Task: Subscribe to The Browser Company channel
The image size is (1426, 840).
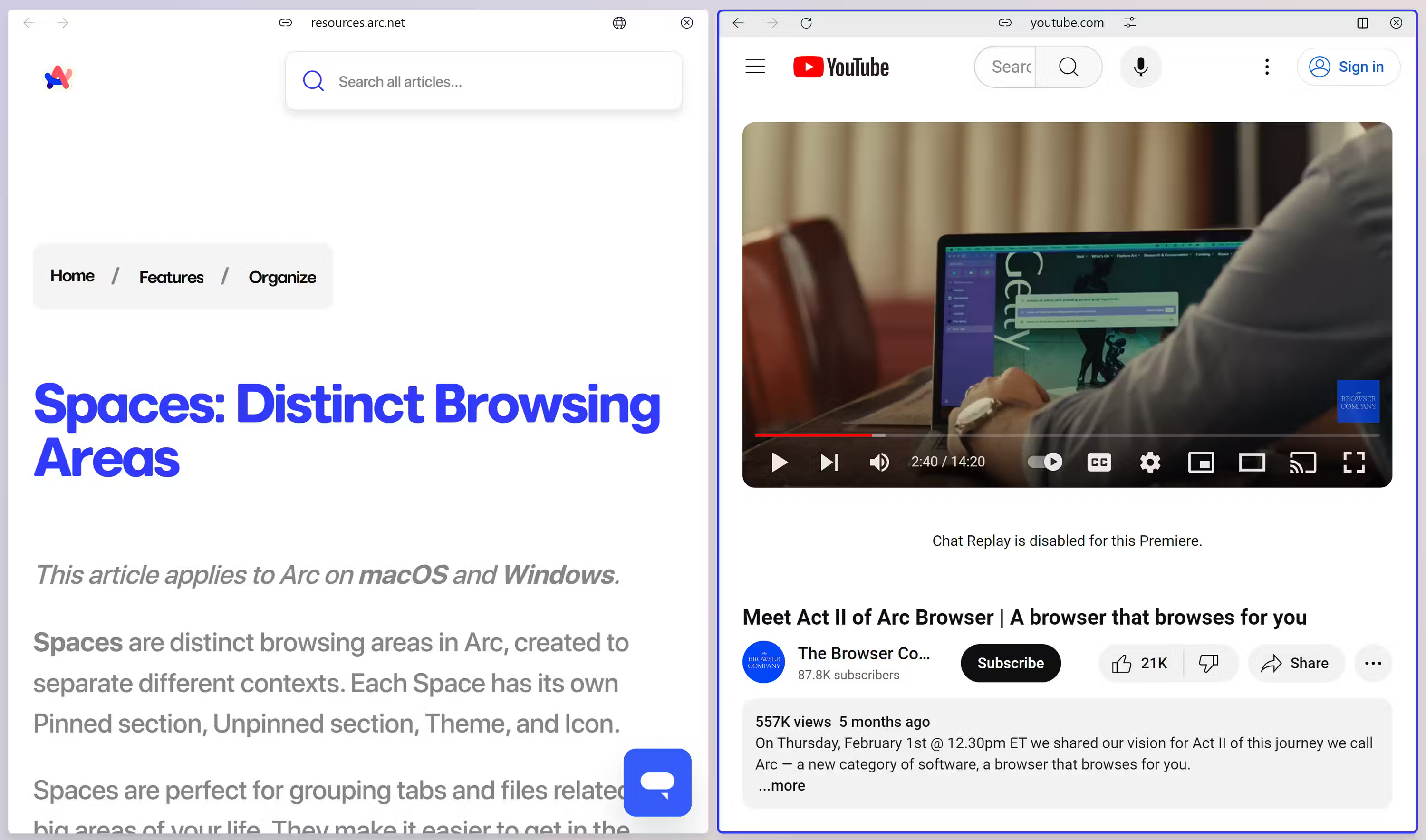Action: [x=1010, y=663]
